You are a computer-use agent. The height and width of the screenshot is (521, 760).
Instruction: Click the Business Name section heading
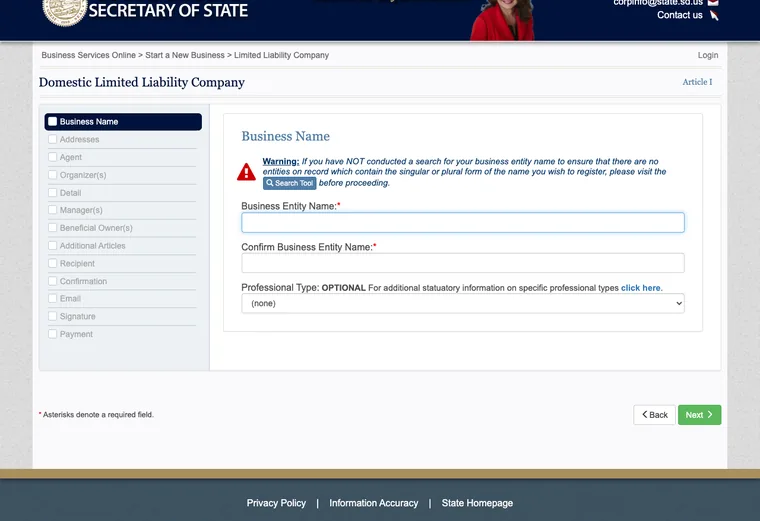(285, 136)
